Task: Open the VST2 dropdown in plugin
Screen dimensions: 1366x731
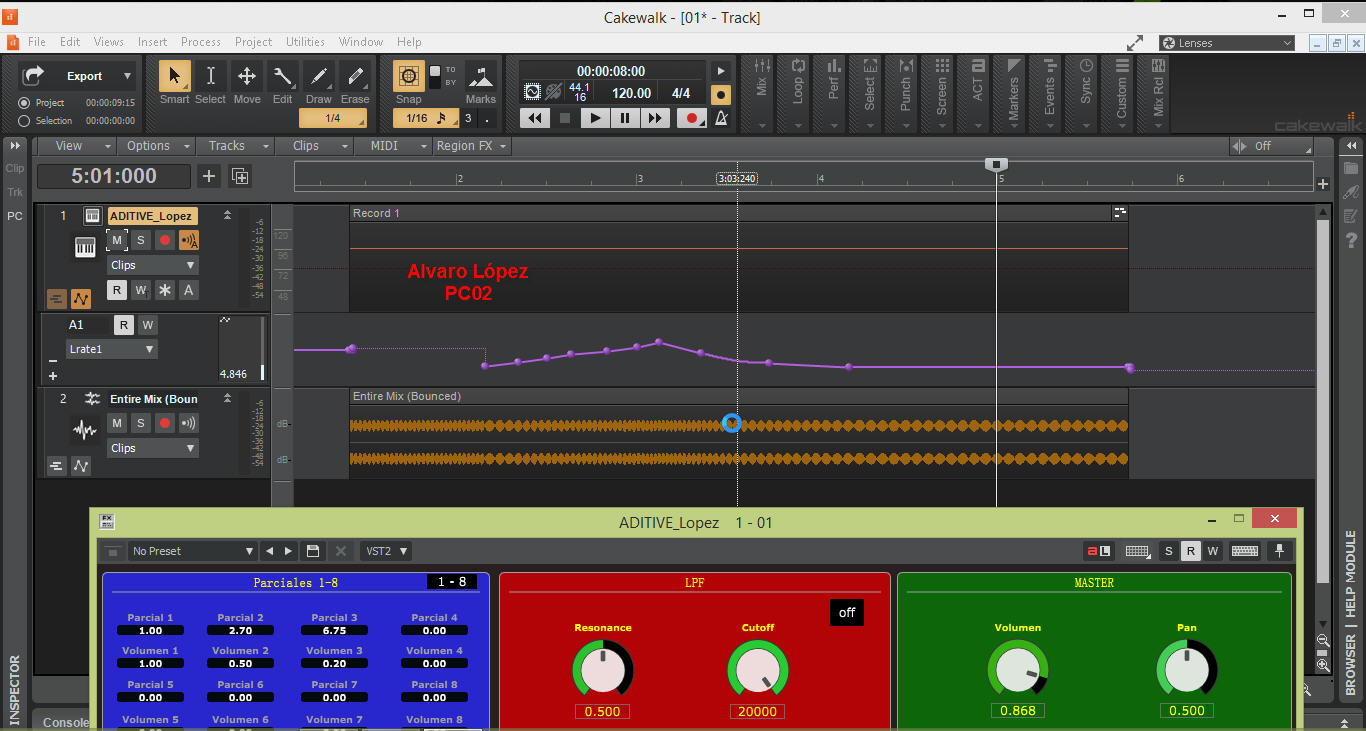Action: [386, 551]
